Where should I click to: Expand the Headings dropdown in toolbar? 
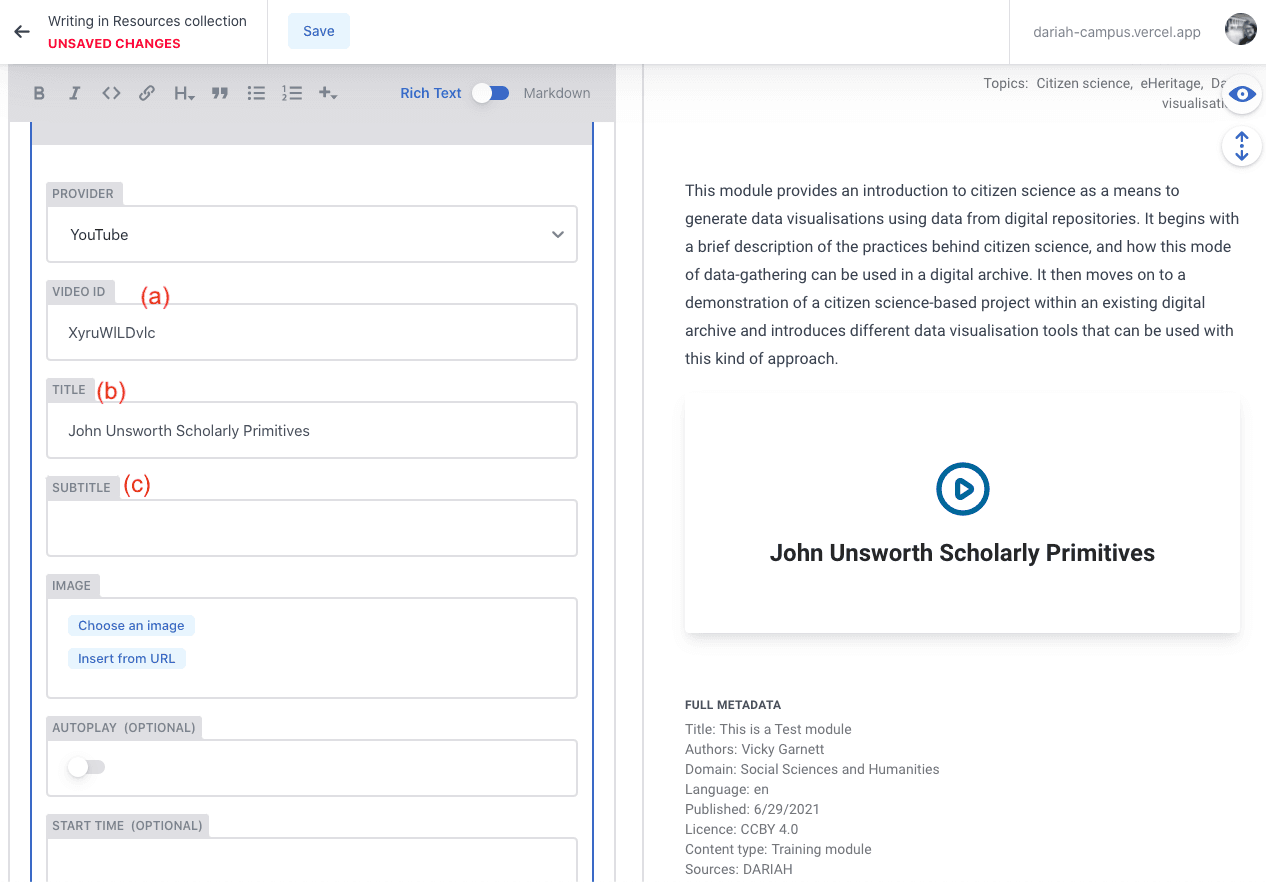pos(184,93)
